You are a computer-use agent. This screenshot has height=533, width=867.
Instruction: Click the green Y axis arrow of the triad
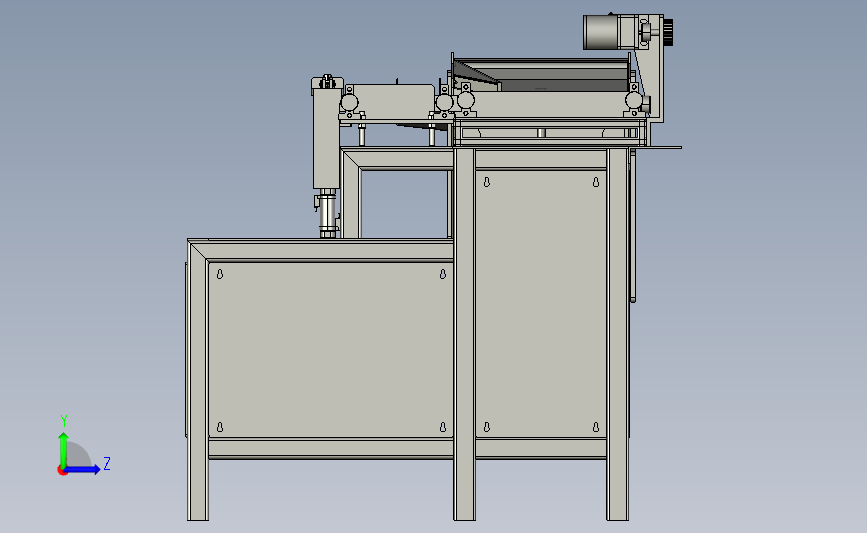[x=64, y=450]
